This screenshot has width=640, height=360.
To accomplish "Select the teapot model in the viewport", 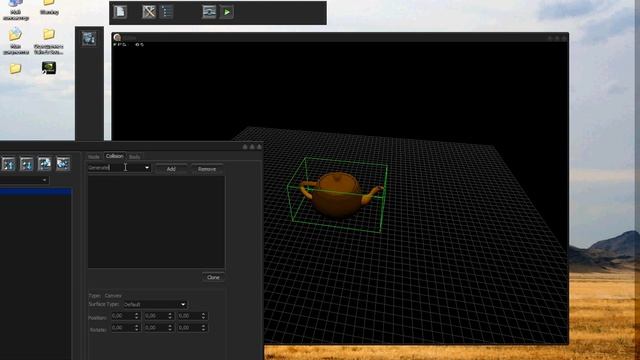I will tap(338, 194).
